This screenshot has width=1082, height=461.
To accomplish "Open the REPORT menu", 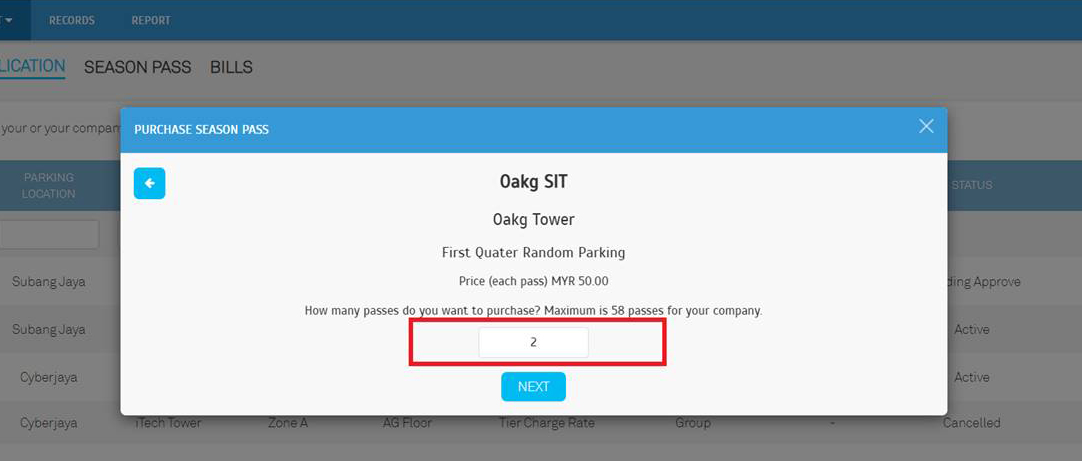I will tap(151, 20).
